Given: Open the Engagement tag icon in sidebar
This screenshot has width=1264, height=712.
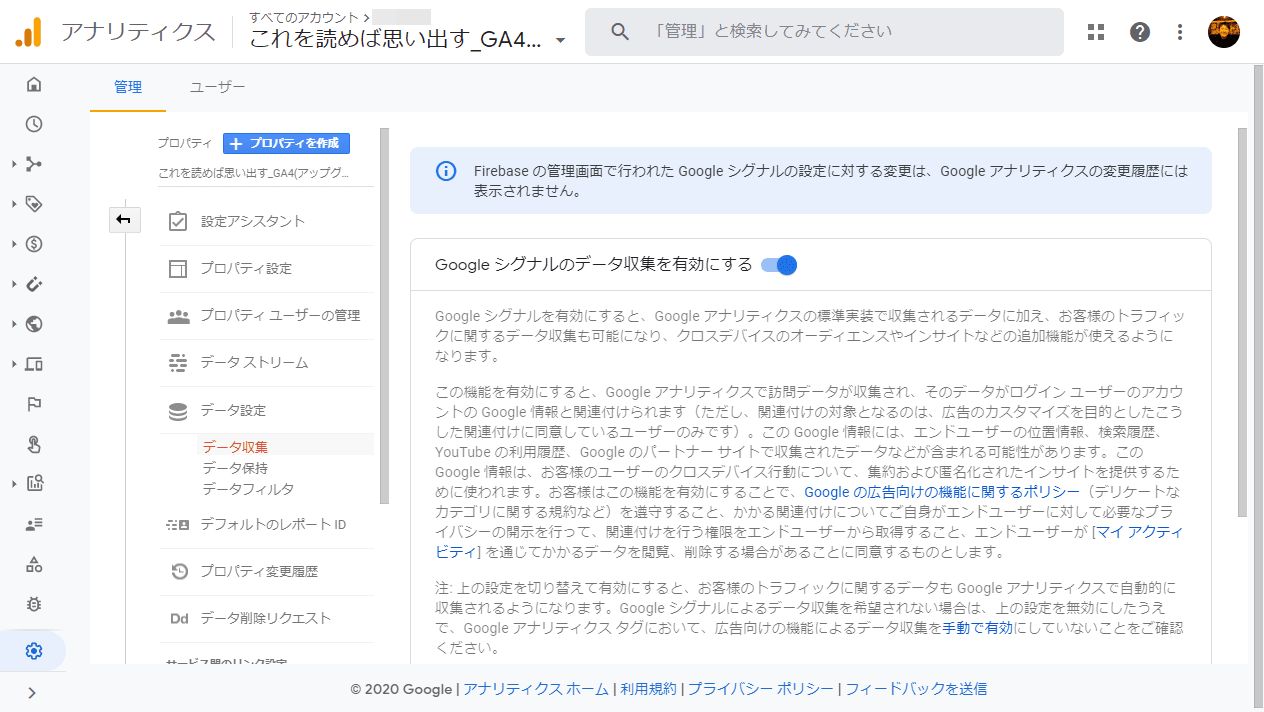Looking at the screenshot, I should click(x=34, y=204).
